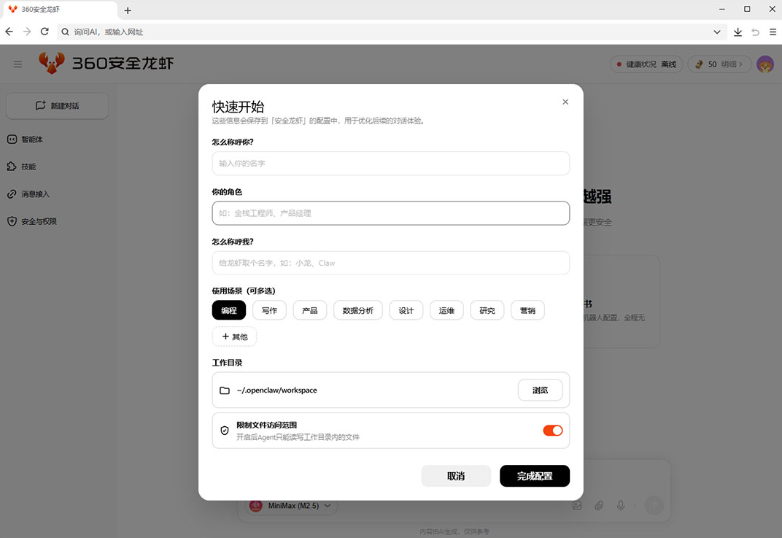Select the 360安全龙虾 browser tab
Screen dimensions: 782x538
click(59, 9)
